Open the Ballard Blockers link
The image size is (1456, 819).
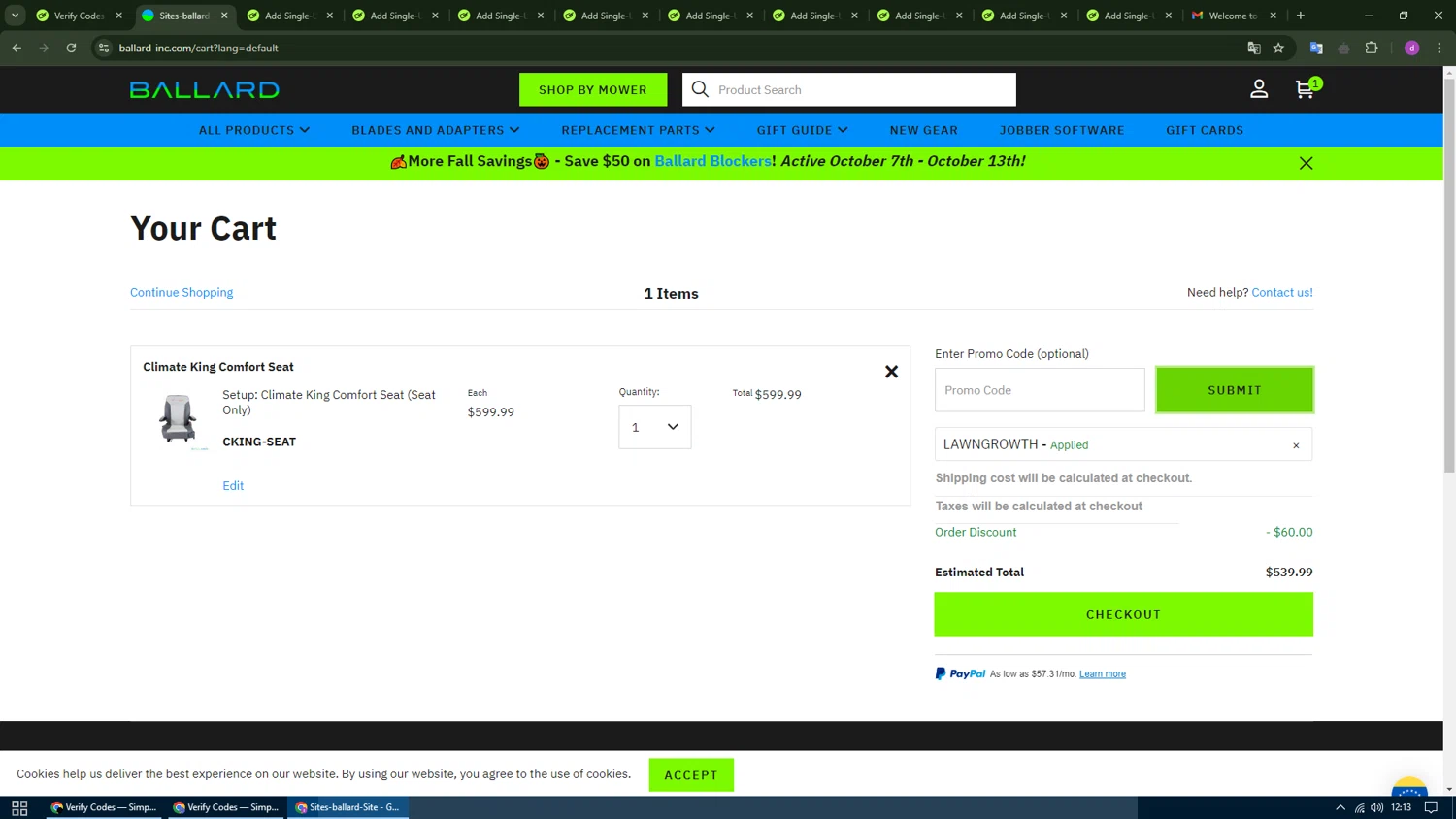click(x=712, y=161)
